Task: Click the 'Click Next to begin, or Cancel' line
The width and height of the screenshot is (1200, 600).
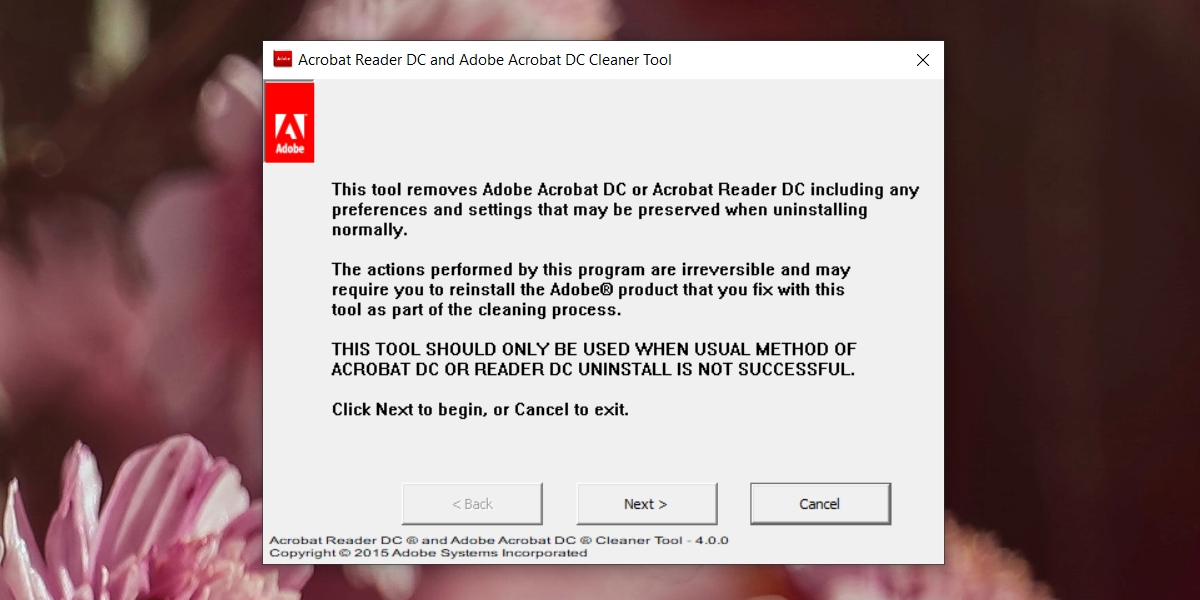Action: [480, 409]
